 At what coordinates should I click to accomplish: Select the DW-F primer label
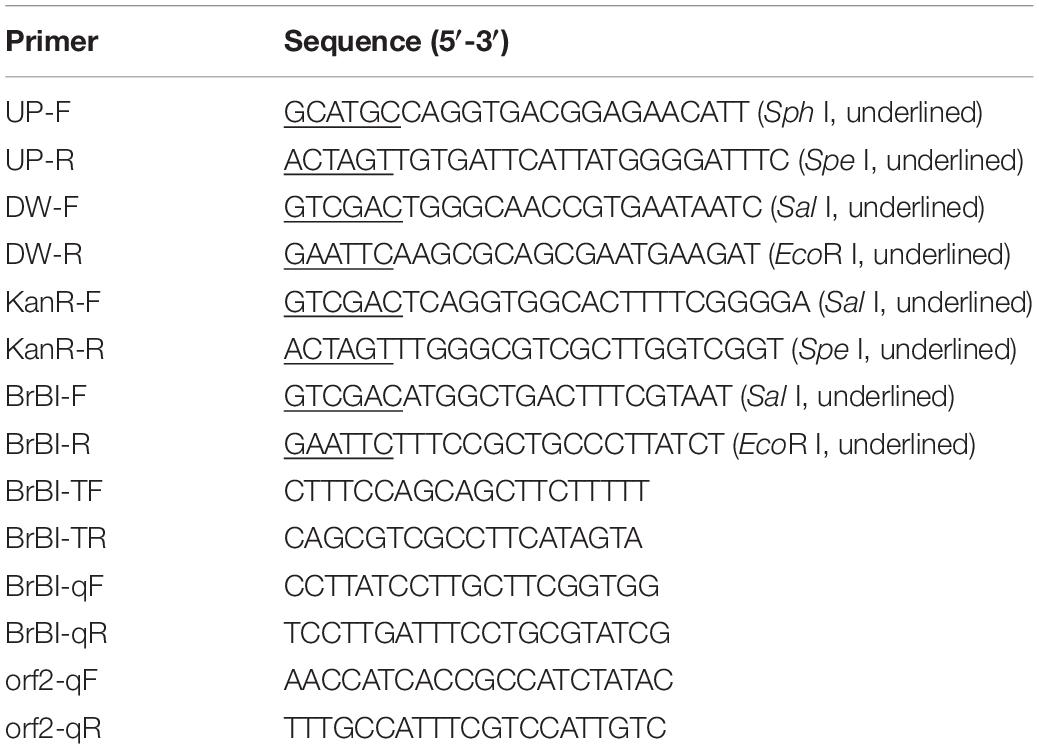pos(42,207)
